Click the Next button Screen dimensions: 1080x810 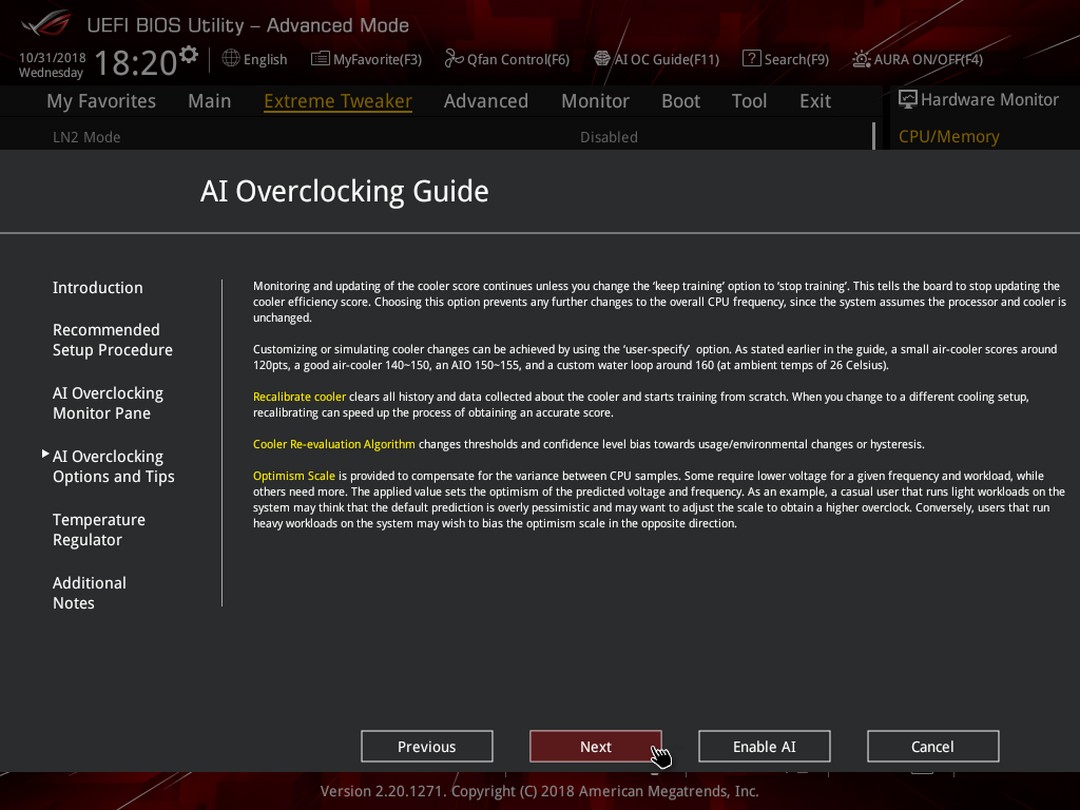click(x=596, y=747)
